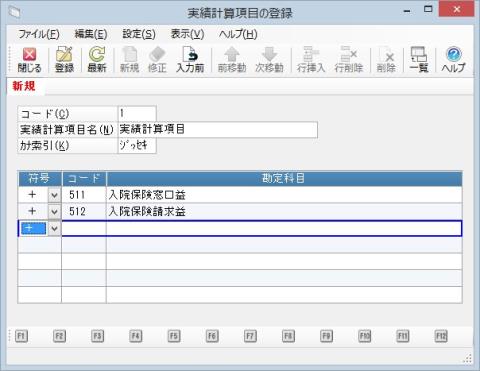Click the コード column header

(x=84, y=179)
